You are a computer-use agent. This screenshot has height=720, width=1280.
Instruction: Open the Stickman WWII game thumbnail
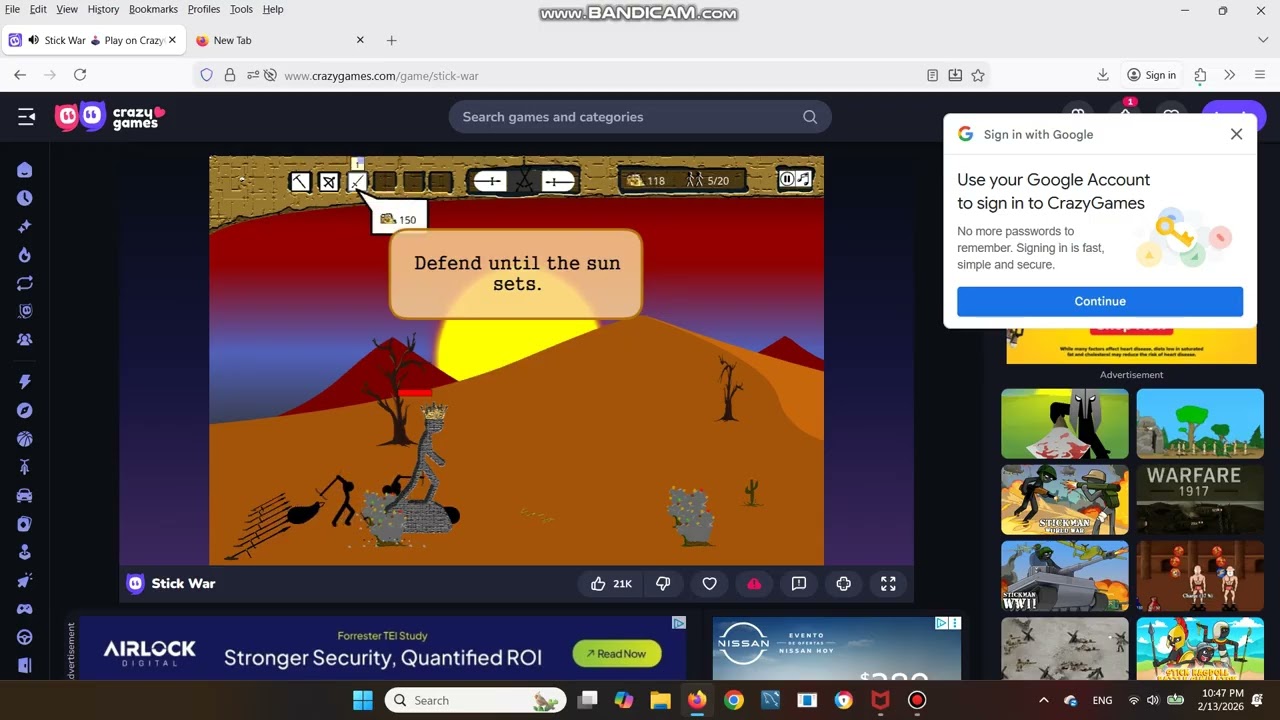coord(1065,575)
